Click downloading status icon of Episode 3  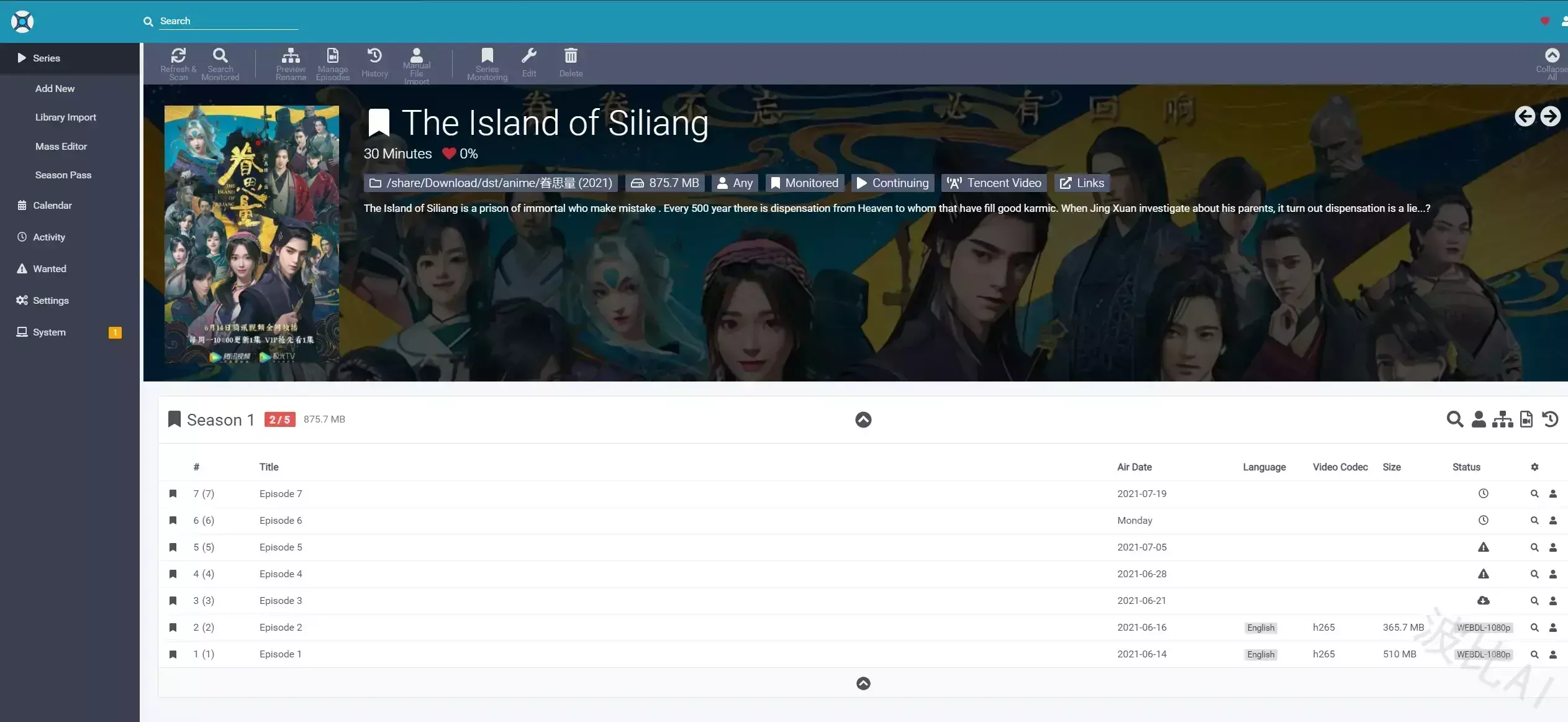(1484, 601)
